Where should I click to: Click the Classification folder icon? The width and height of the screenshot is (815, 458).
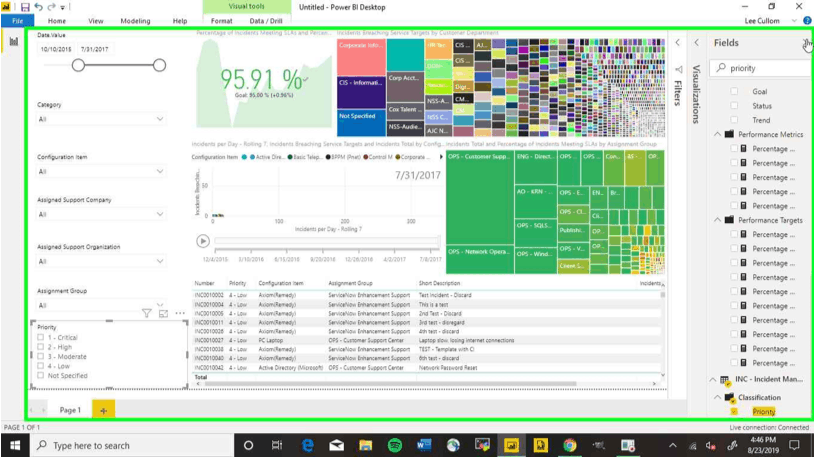tap(730, 398)
